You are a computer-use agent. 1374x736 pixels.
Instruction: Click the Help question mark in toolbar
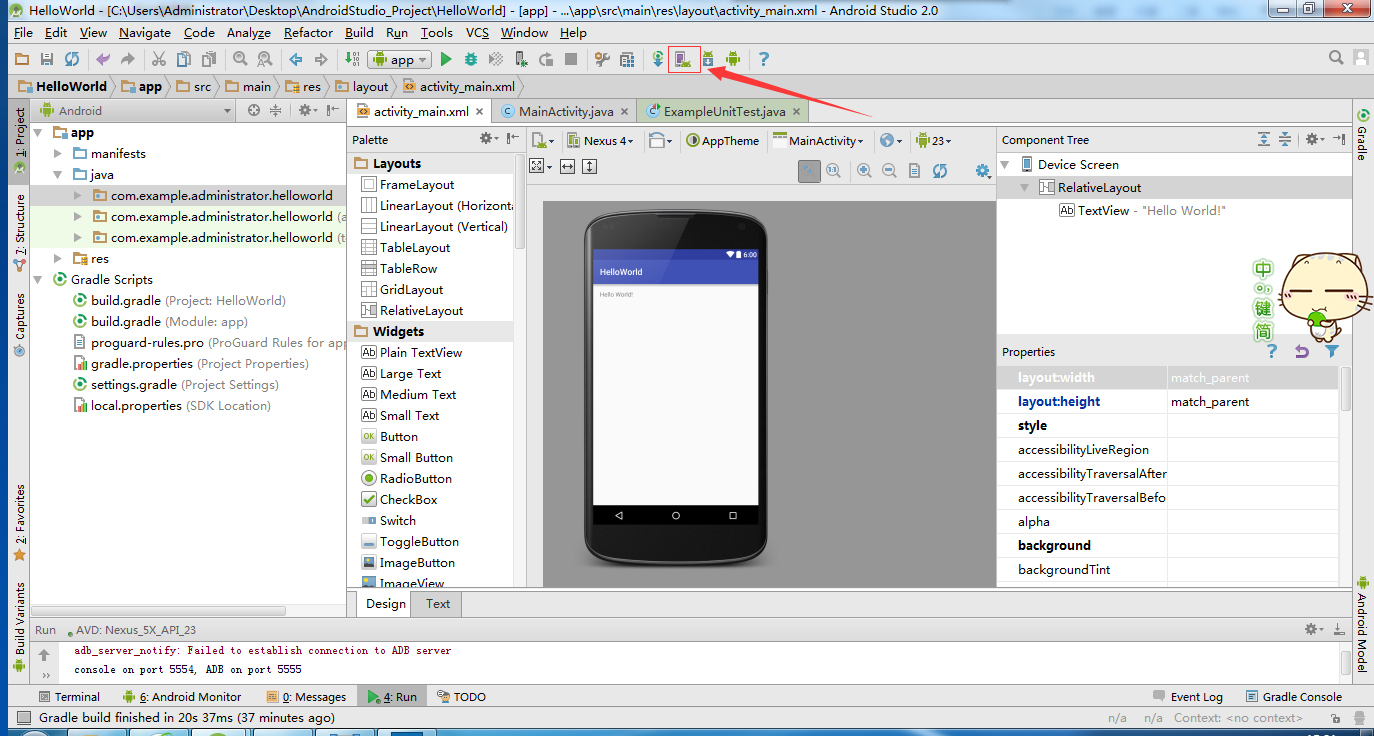click(764, 59)
